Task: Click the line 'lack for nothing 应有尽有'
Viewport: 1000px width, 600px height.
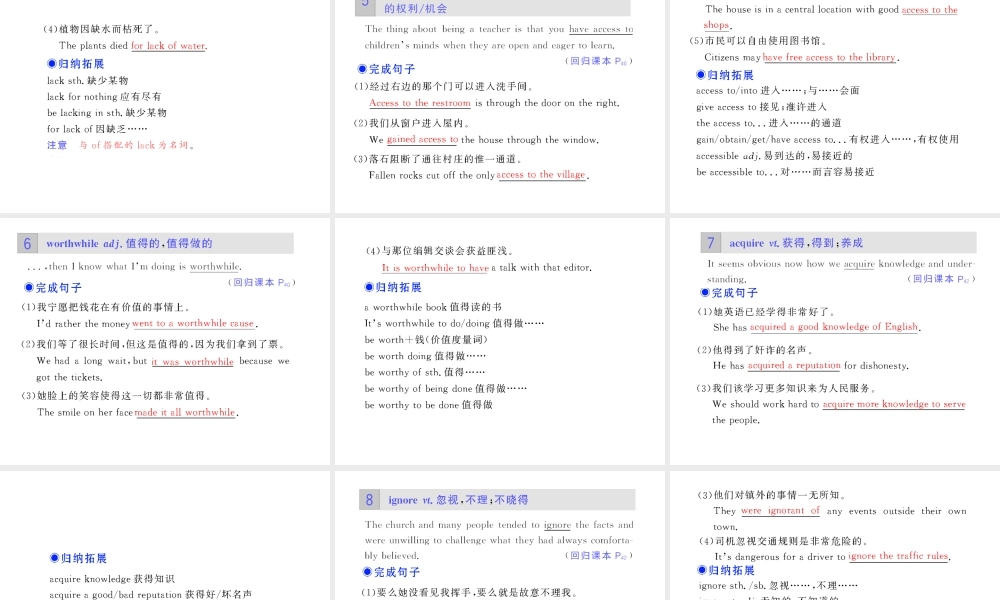Action: (x=104, y=97)
